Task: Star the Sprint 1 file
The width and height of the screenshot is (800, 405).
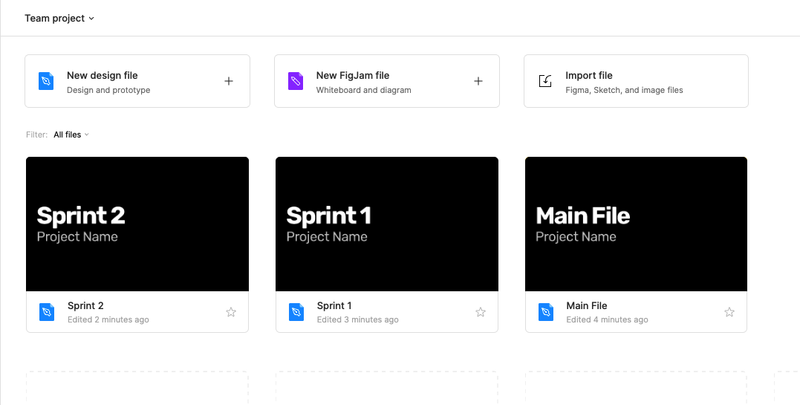Action: [481, 312]
